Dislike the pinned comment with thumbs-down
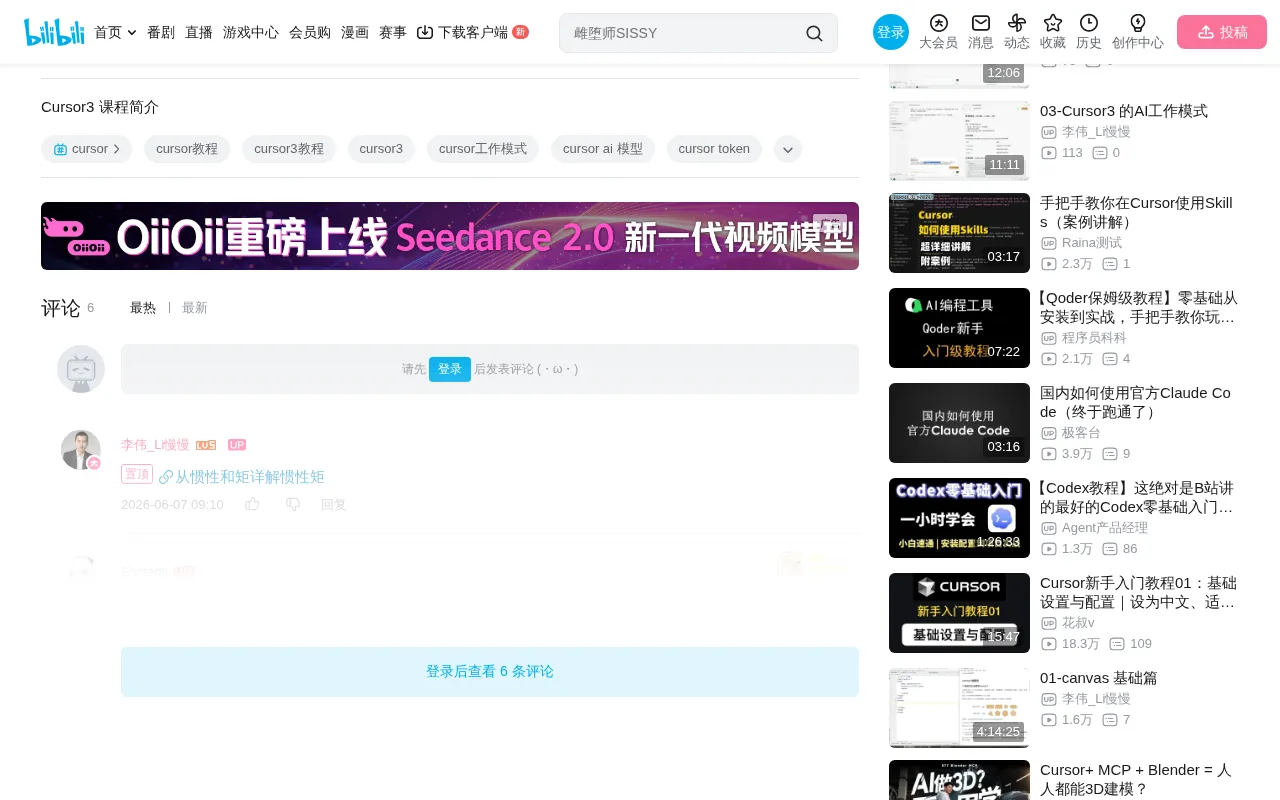The height and width of the screenshot is (800, 1280). click(293, 504)
